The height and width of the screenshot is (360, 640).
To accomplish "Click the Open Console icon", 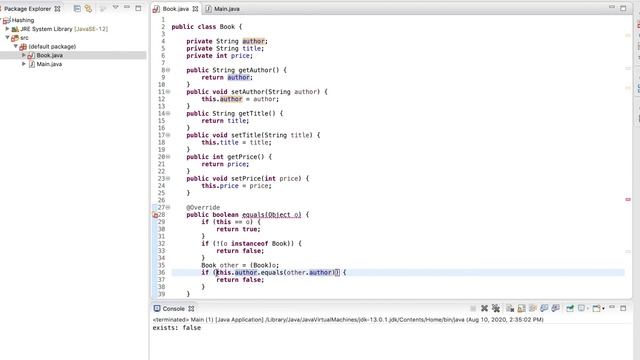I will coord(596,309).
